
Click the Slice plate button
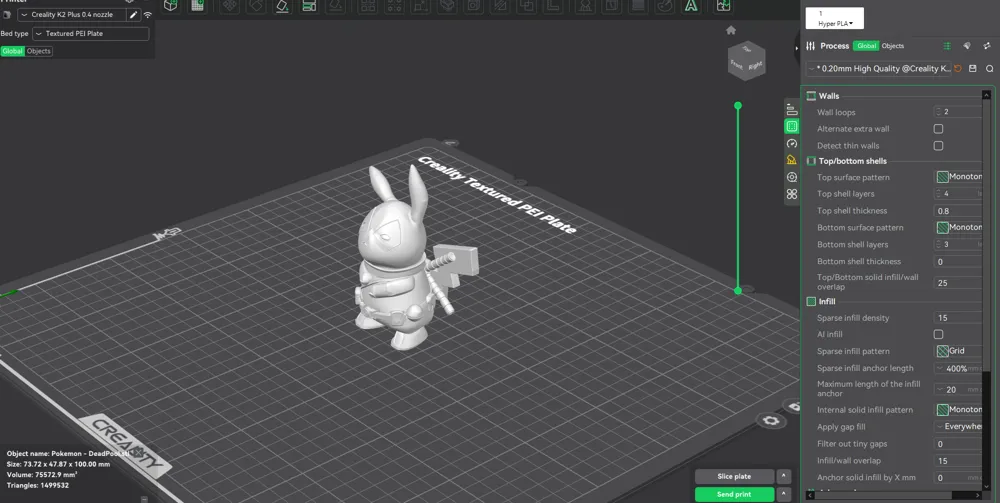[734, 476]
